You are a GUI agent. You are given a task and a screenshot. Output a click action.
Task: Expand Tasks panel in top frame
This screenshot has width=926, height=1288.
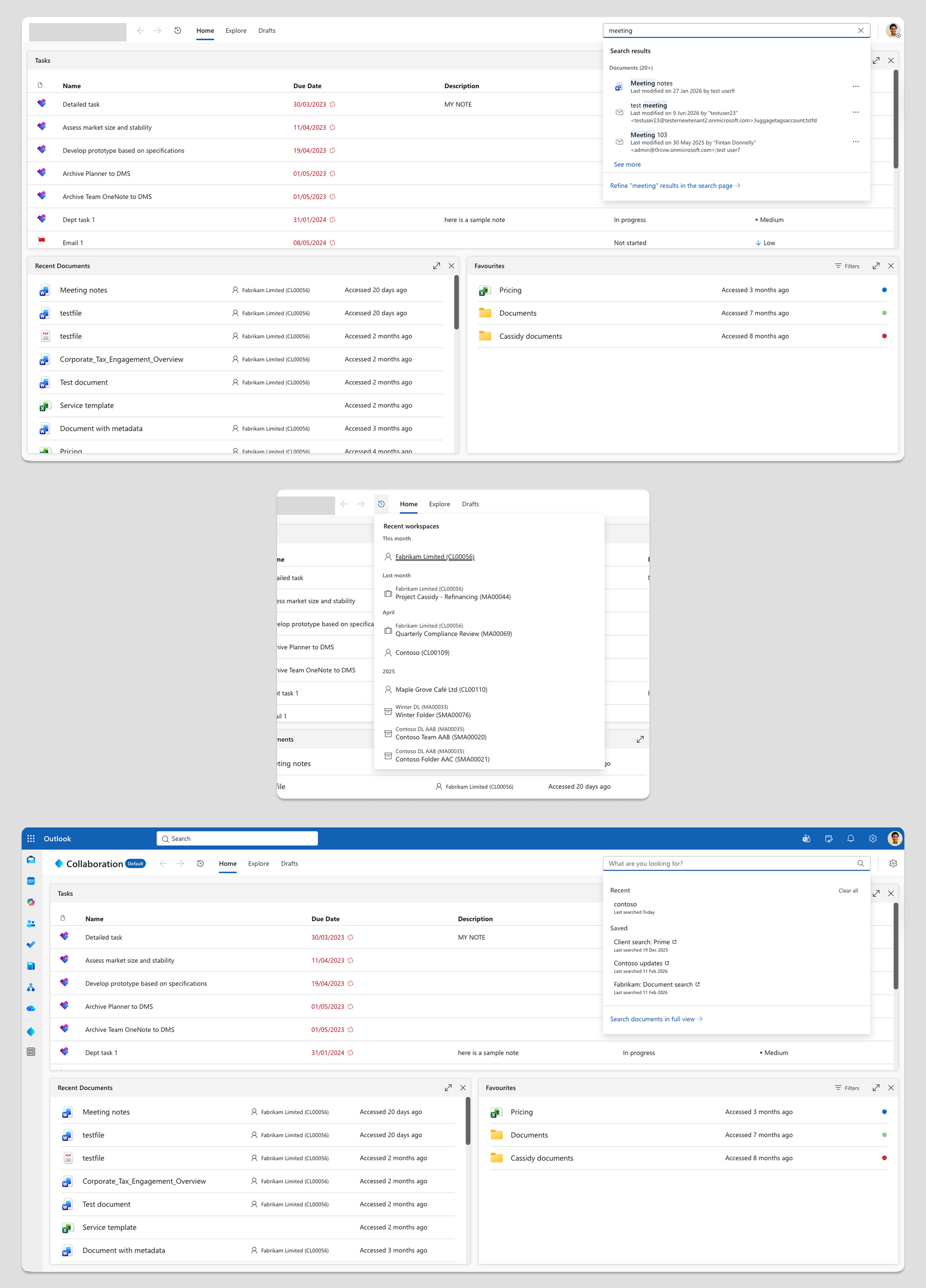point(876,60)
